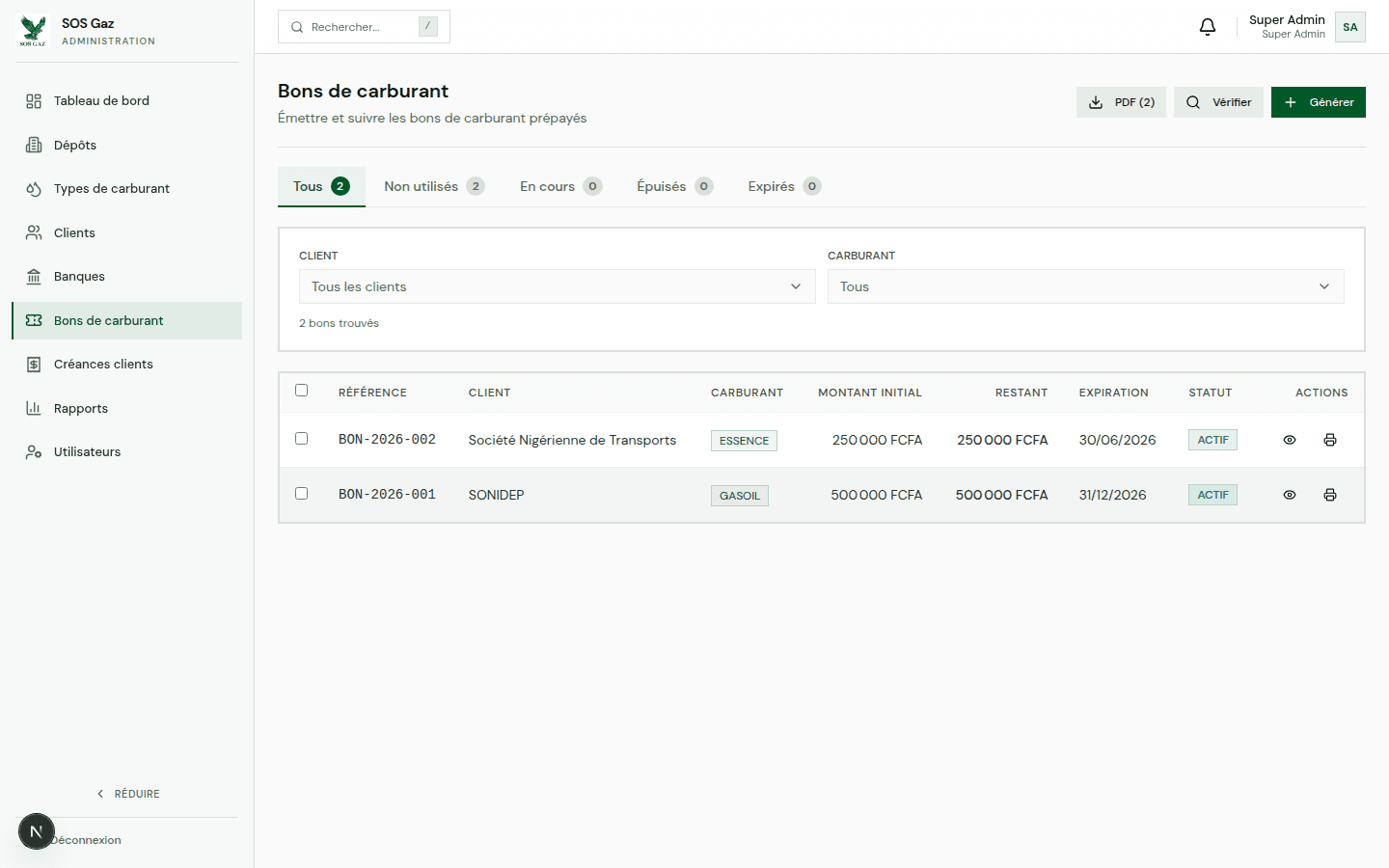Viewport: 1389px width, 868px height.
Task: Open the notifications bell
Action: coord(1208,27)
